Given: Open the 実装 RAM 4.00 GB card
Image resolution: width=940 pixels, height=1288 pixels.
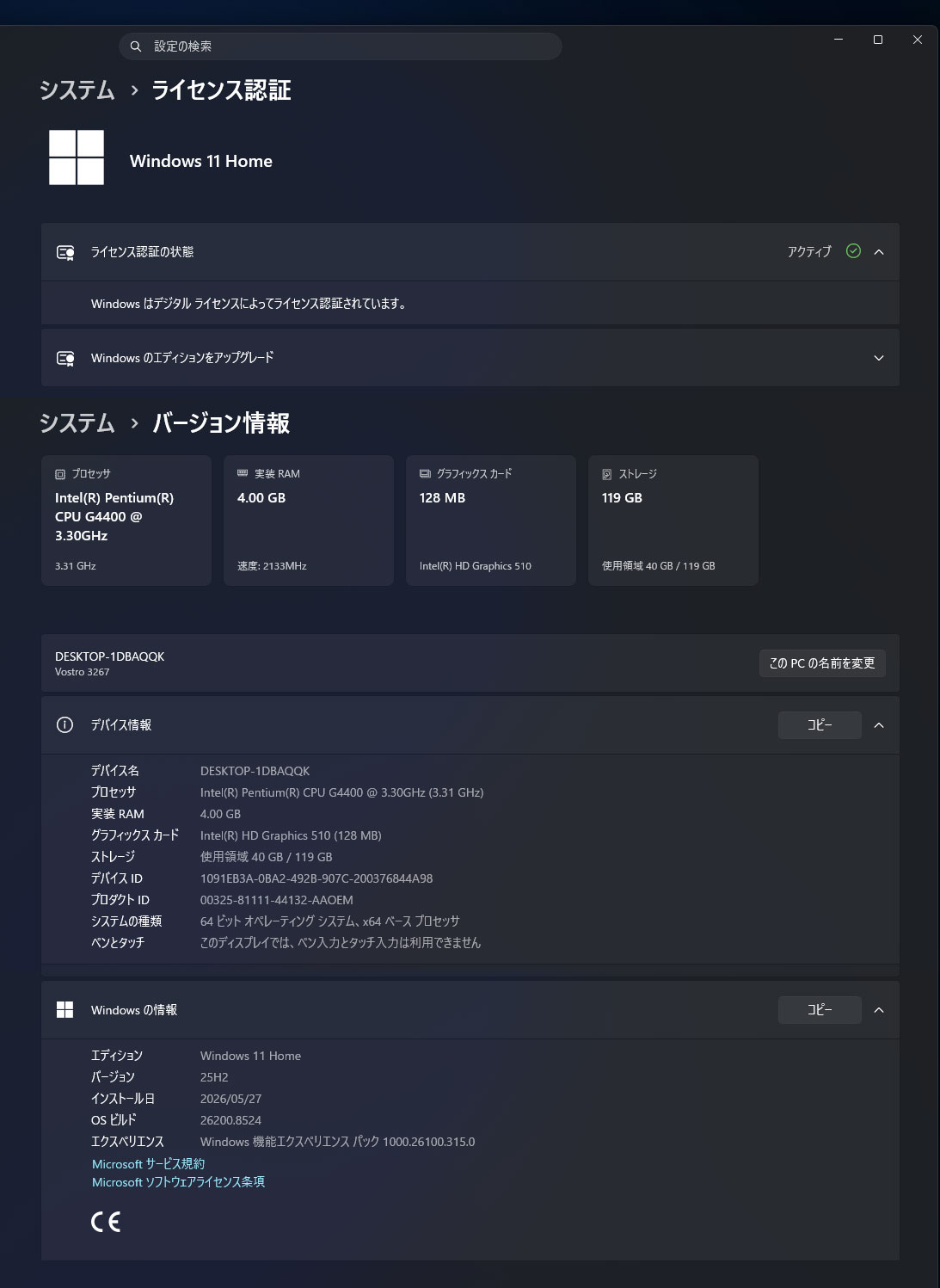Looking at the screenshot, I should pyautogui.click(x=309, y=521).
